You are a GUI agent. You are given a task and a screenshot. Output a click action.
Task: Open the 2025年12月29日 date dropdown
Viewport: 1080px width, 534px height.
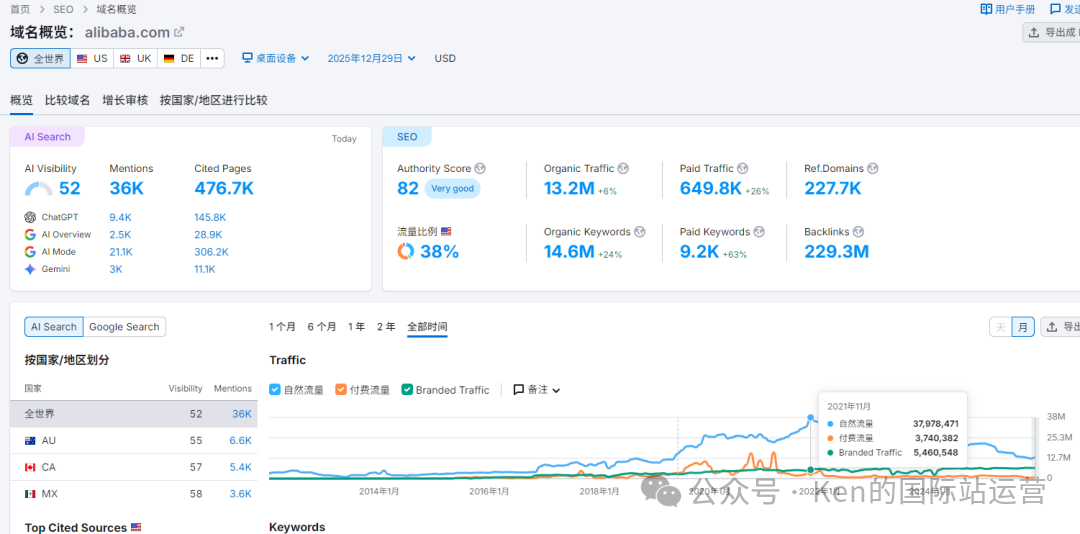tap(371, 59)
